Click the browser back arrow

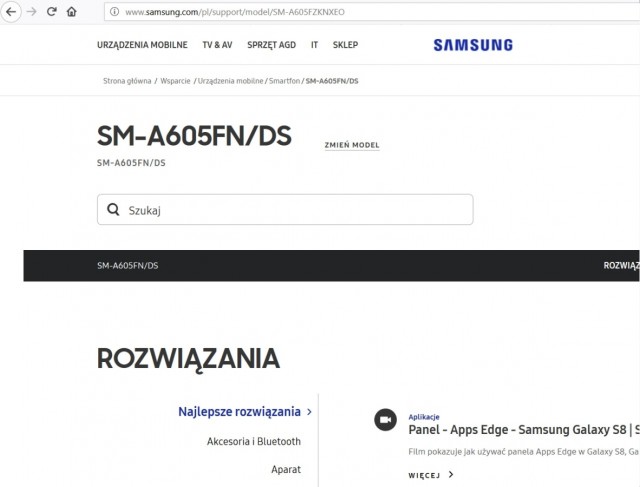11,12
